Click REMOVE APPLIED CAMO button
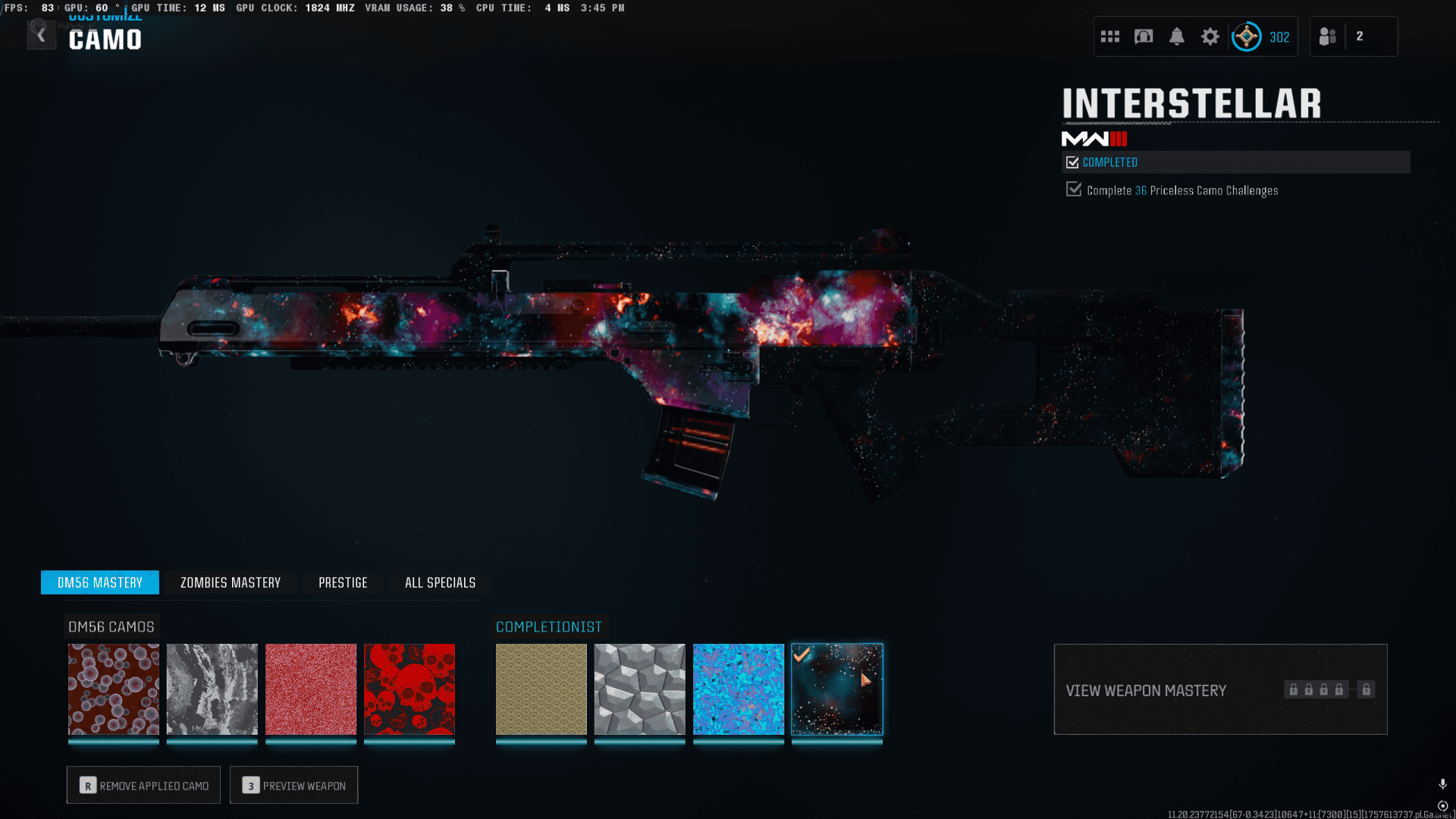The image size is (1456, 819). point(143,786)
